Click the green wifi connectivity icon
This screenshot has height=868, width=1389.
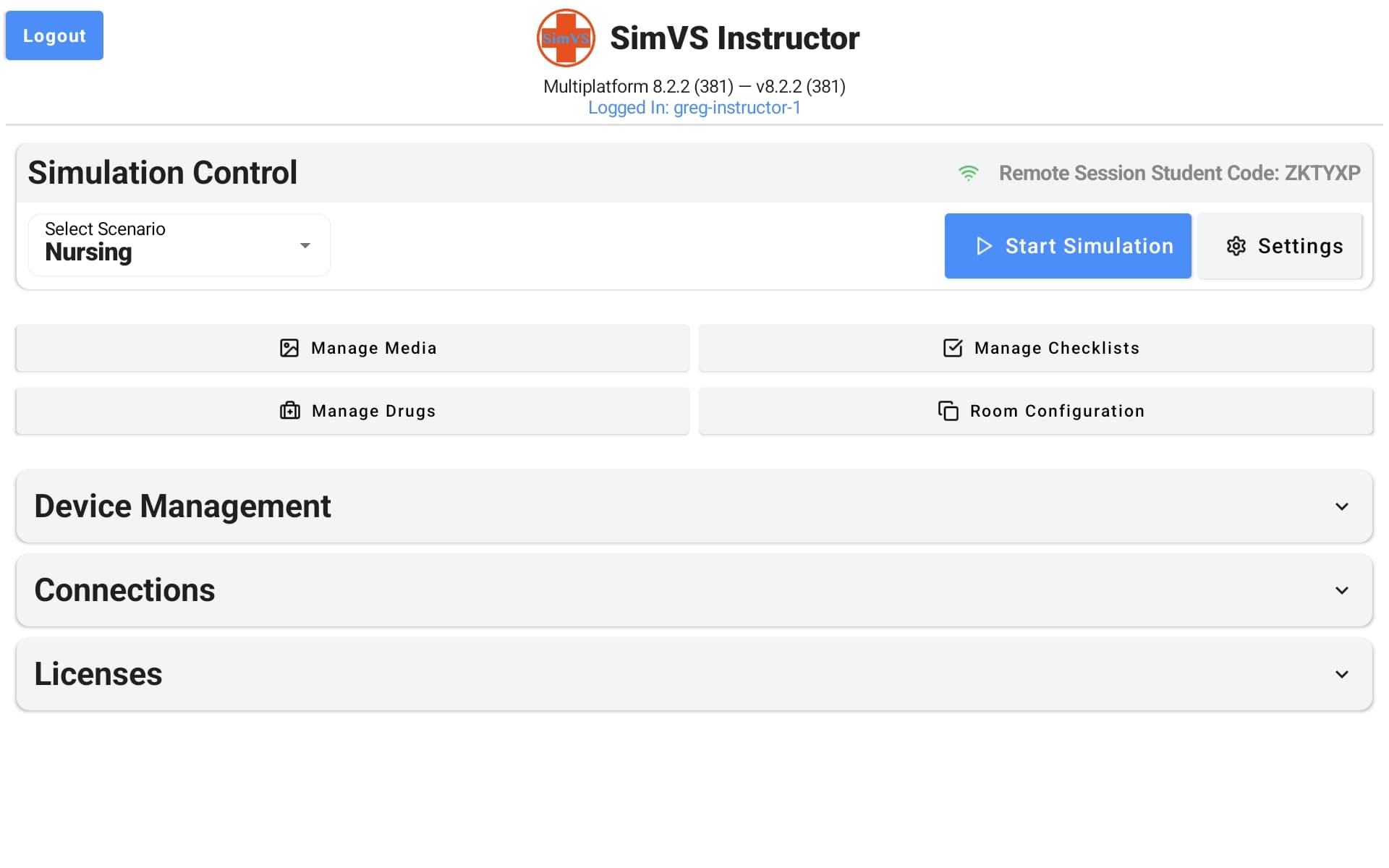click(x=969, y=173)
